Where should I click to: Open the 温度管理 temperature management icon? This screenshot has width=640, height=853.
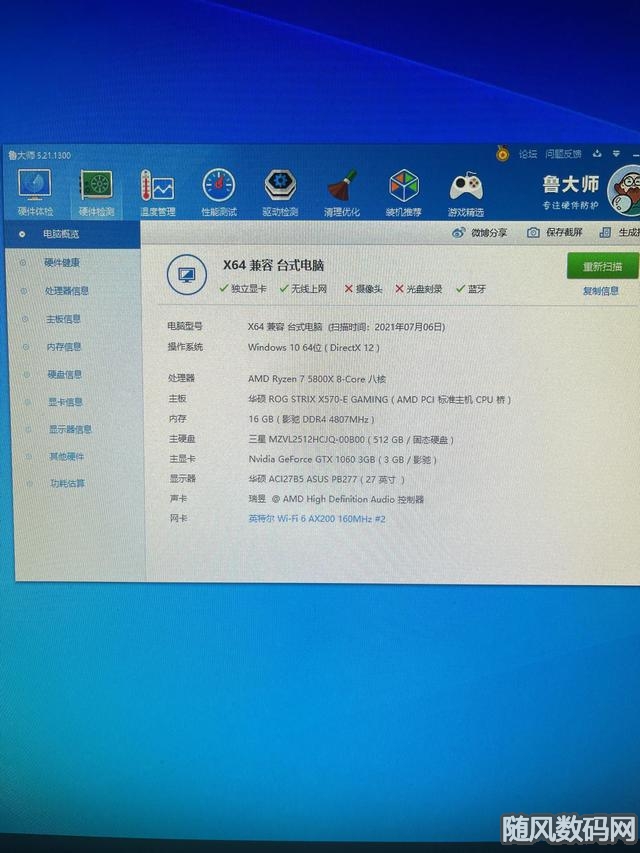(x=157, y=193)
